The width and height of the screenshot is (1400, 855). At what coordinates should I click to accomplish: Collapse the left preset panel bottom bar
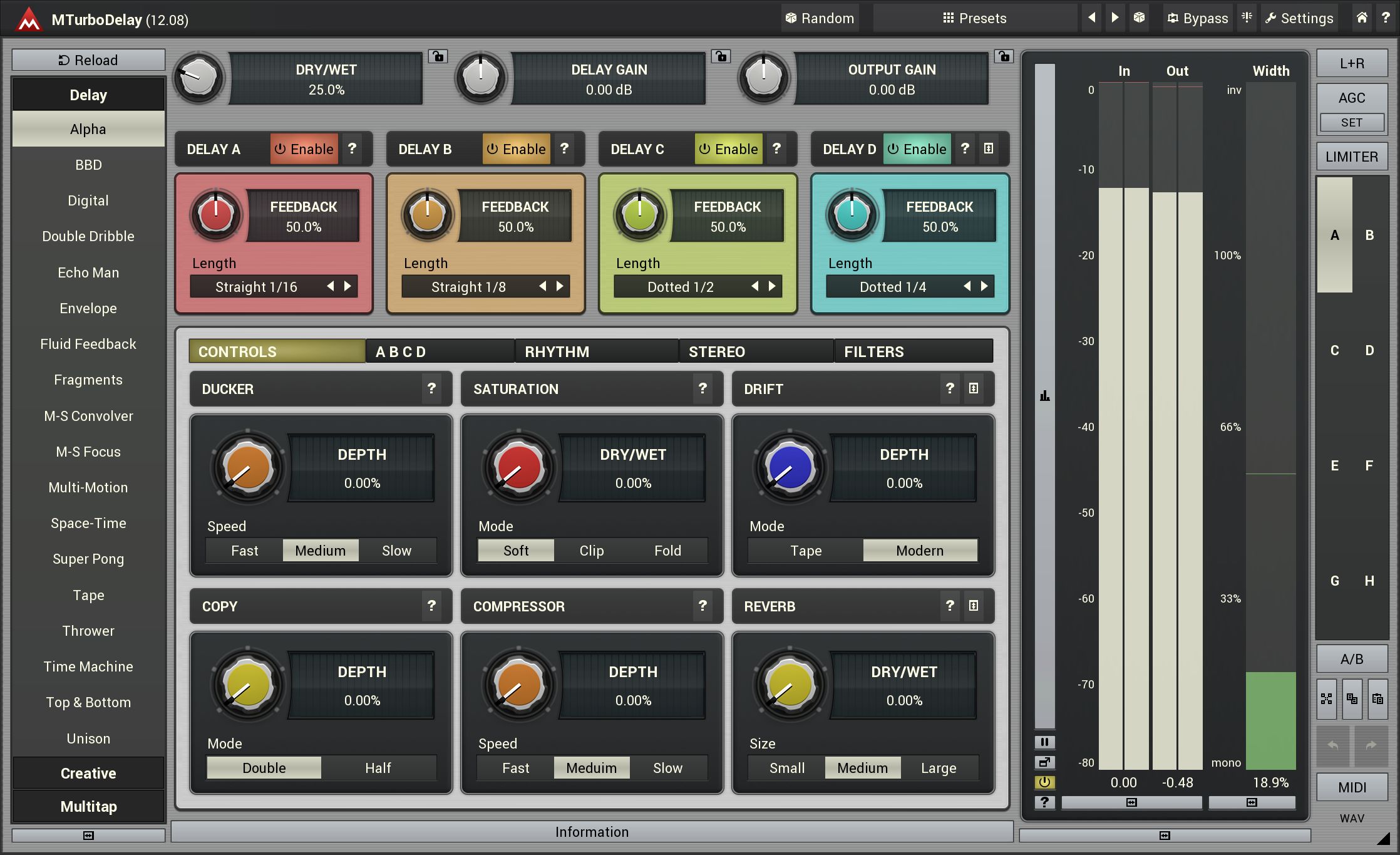coord(88,835)
